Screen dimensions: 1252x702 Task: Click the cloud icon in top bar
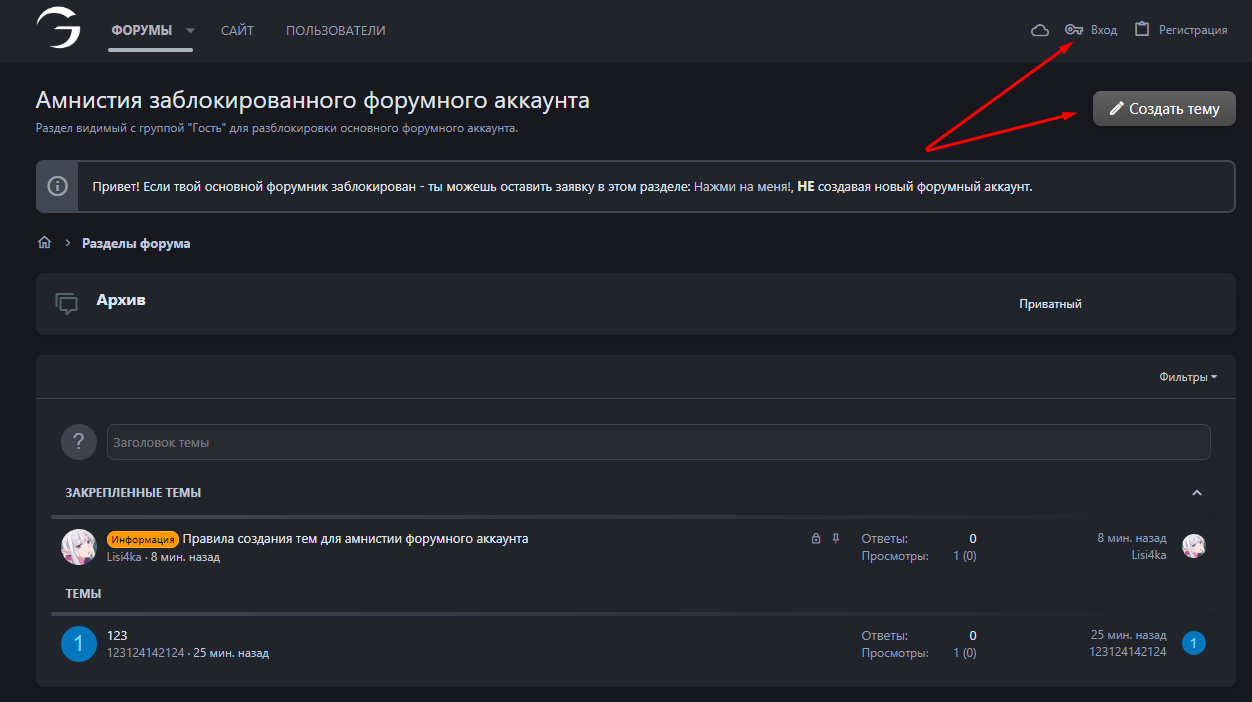point(1040,30)
